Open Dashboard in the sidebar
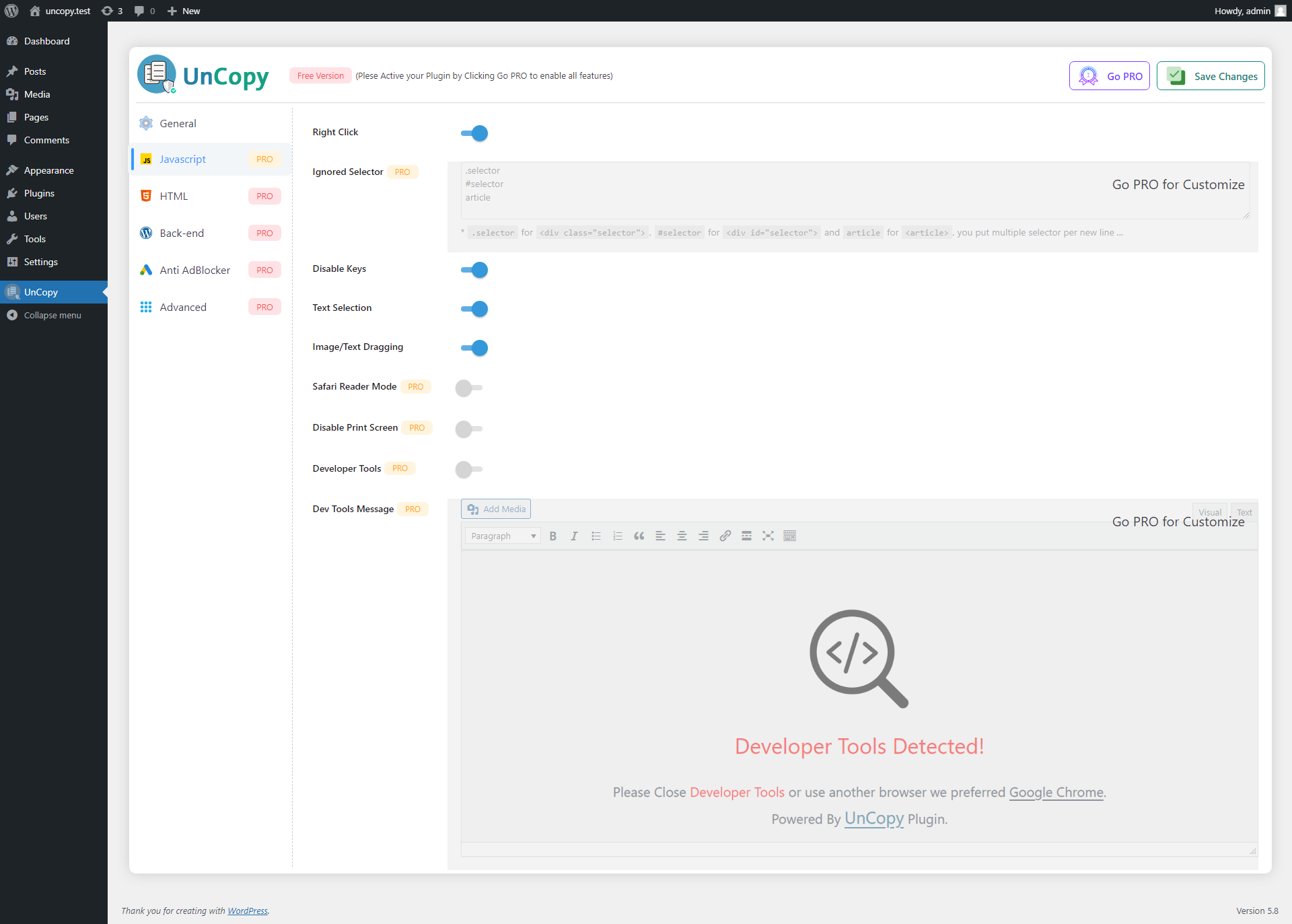The width and height of the screenshot is (1292, 924). click(54, 41)
